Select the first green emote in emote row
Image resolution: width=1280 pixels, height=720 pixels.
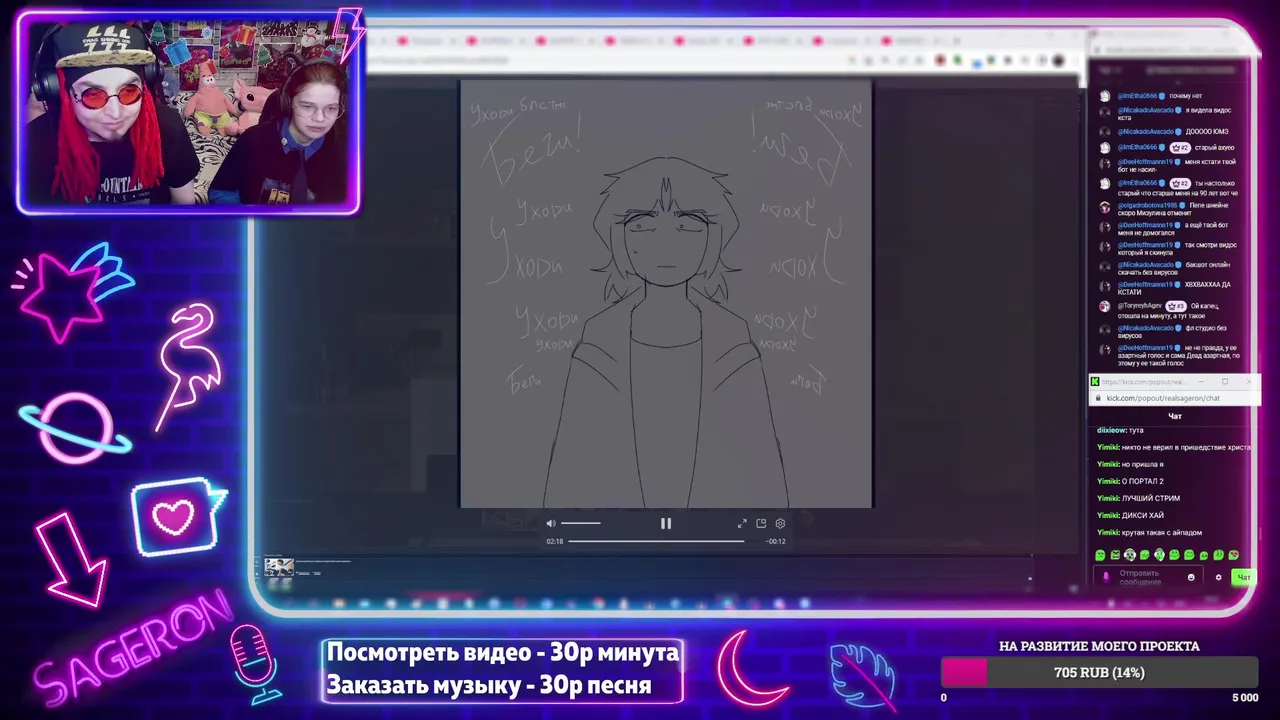pyautogui.click(x=1100, y=555)
